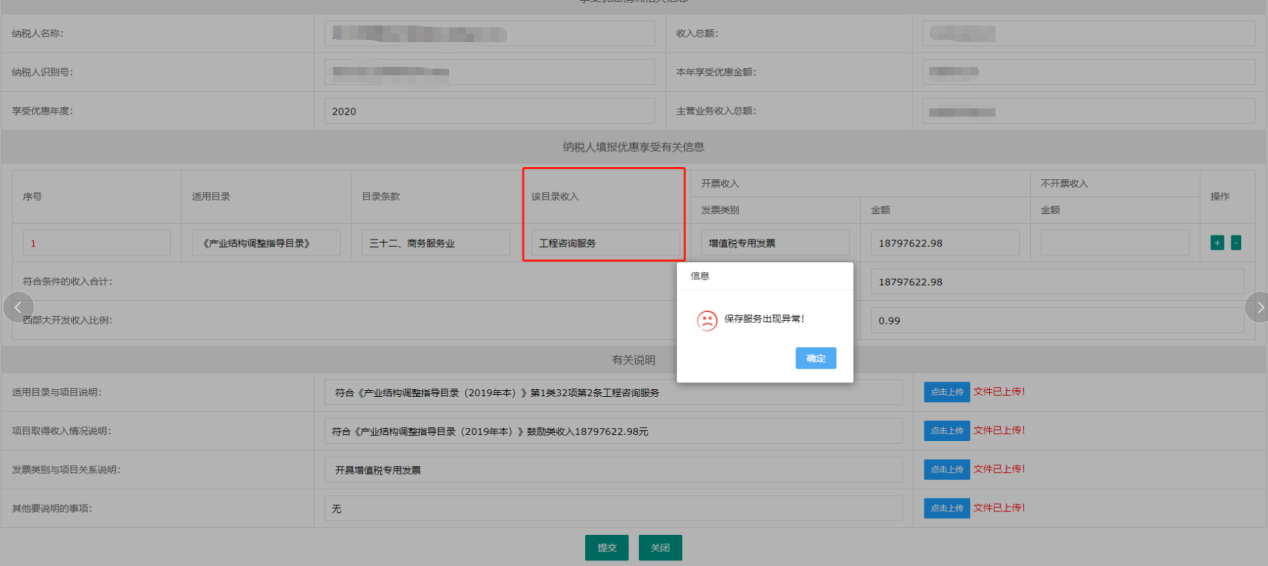Click the sad face icon in dialog
This screenshot has width=1268, height=566.
coord(707,320)
